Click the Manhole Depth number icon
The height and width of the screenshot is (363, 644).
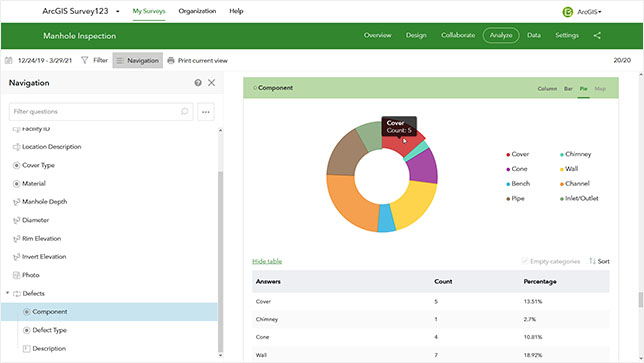click(16, 202)
